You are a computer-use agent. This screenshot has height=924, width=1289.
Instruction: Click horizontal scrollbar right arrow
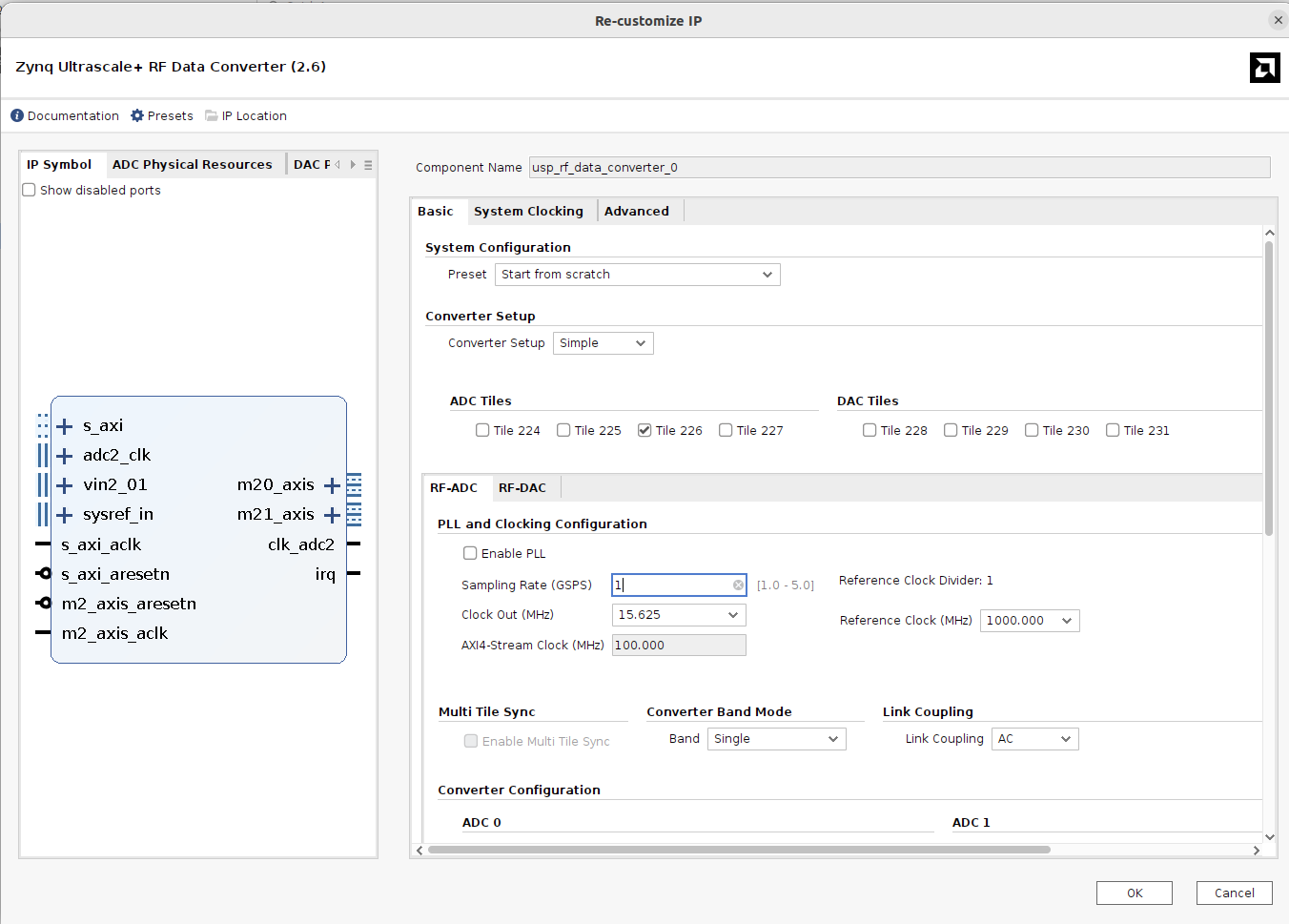coord(1256,850)
